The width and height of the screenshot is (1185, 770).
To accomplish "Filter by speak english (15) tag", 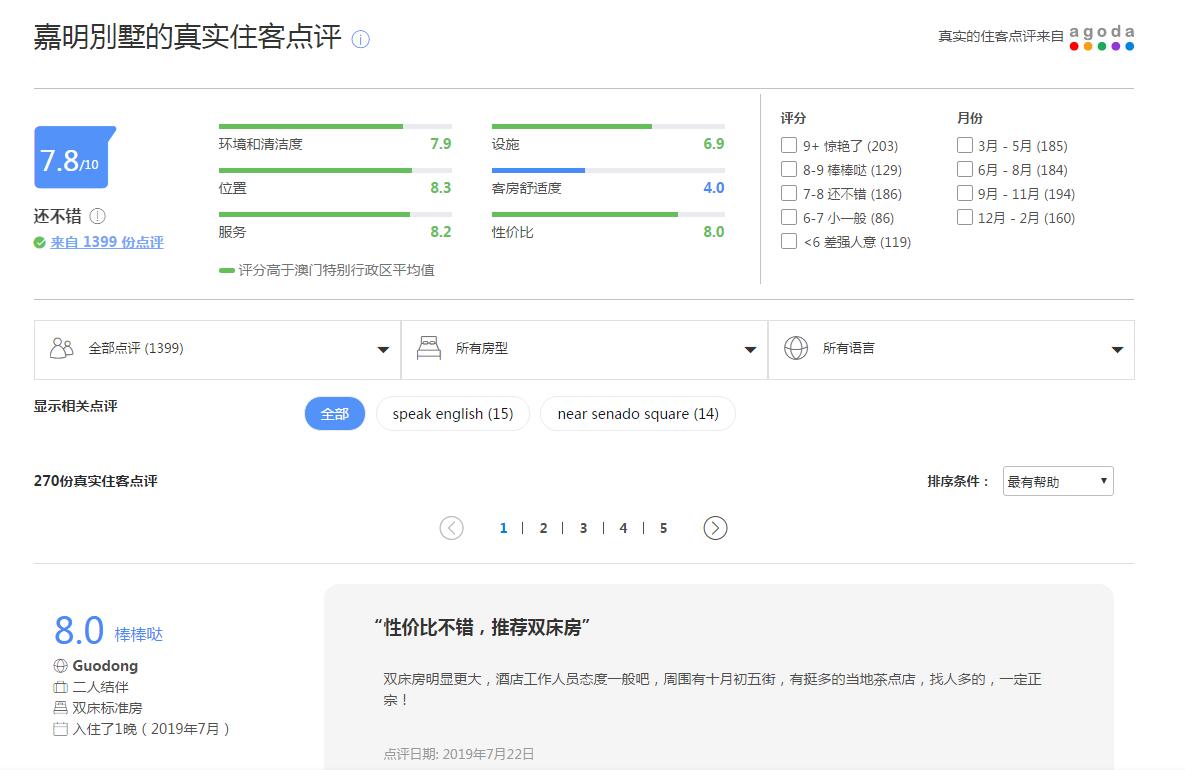I will [x=452, y=414].
